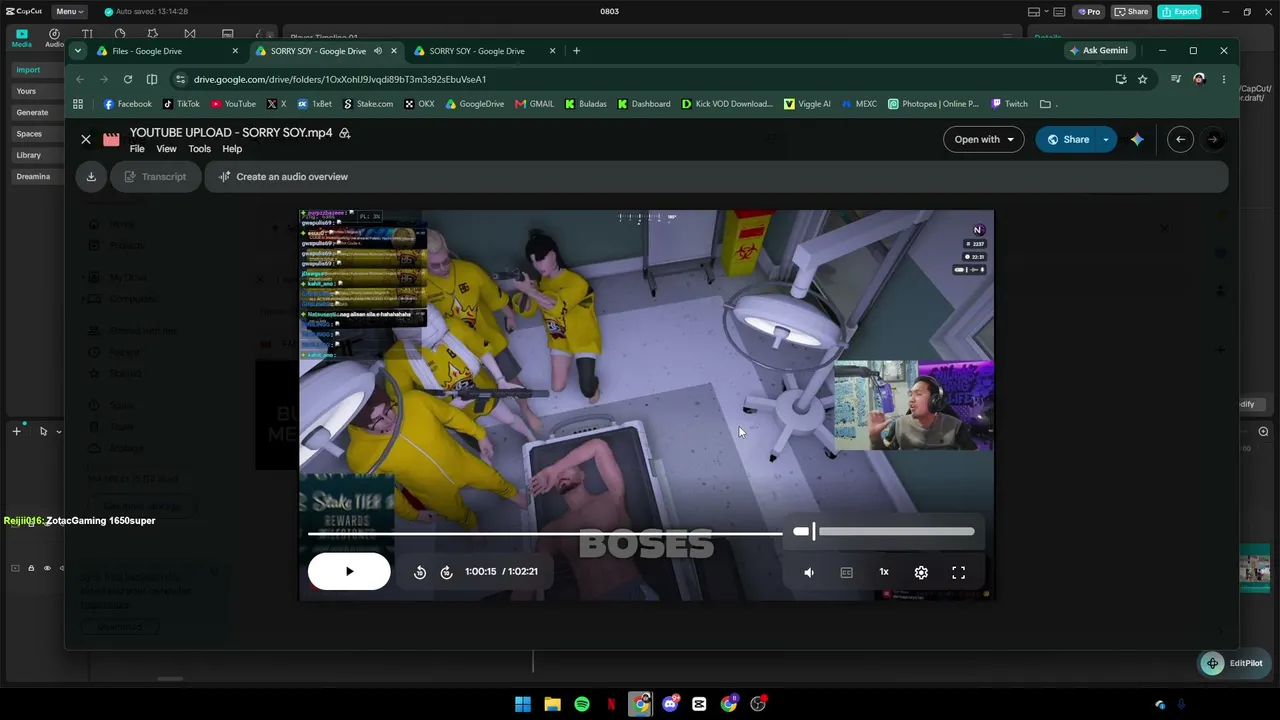Image resolution: width=1280 pixels, height=720 pixels.
Task: Open the YouTube bookmark
Action: point(233,104)
